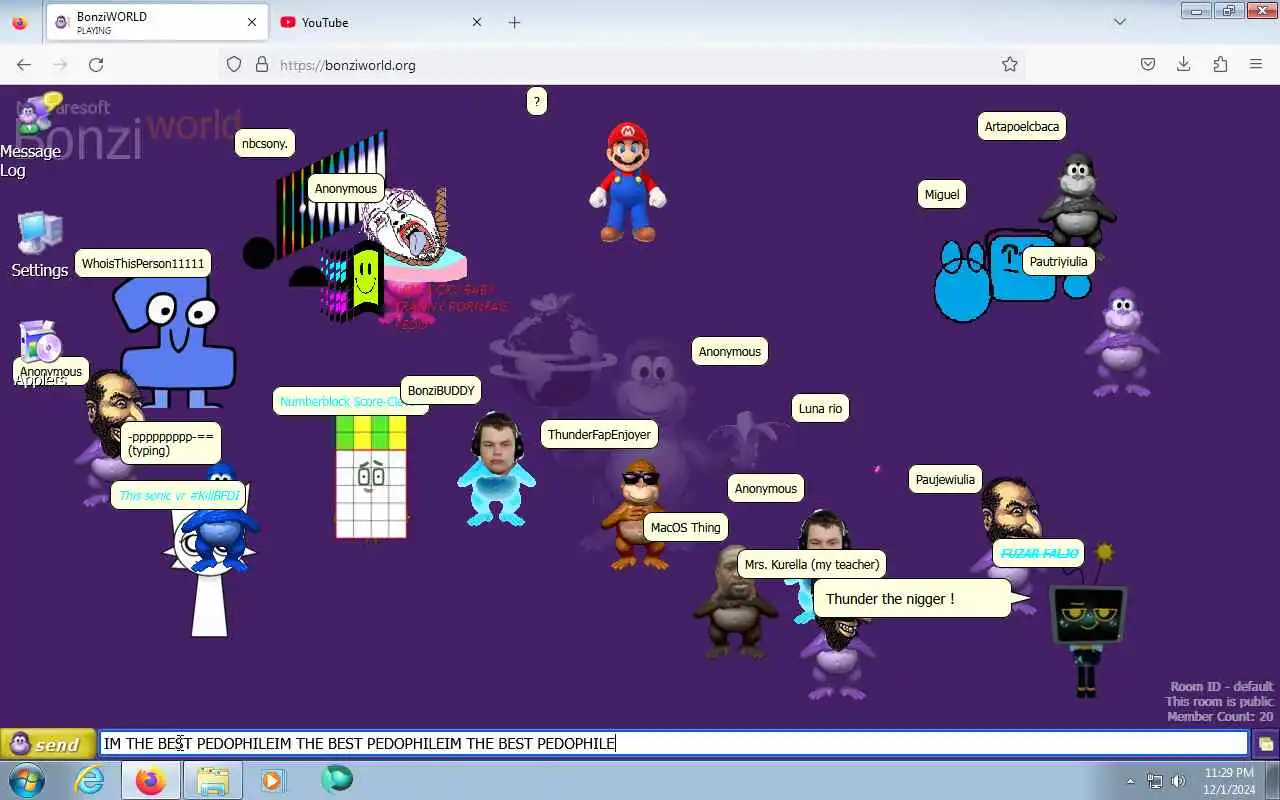
Task: Click the question mark speech bubble
Action: click(537, 101)
